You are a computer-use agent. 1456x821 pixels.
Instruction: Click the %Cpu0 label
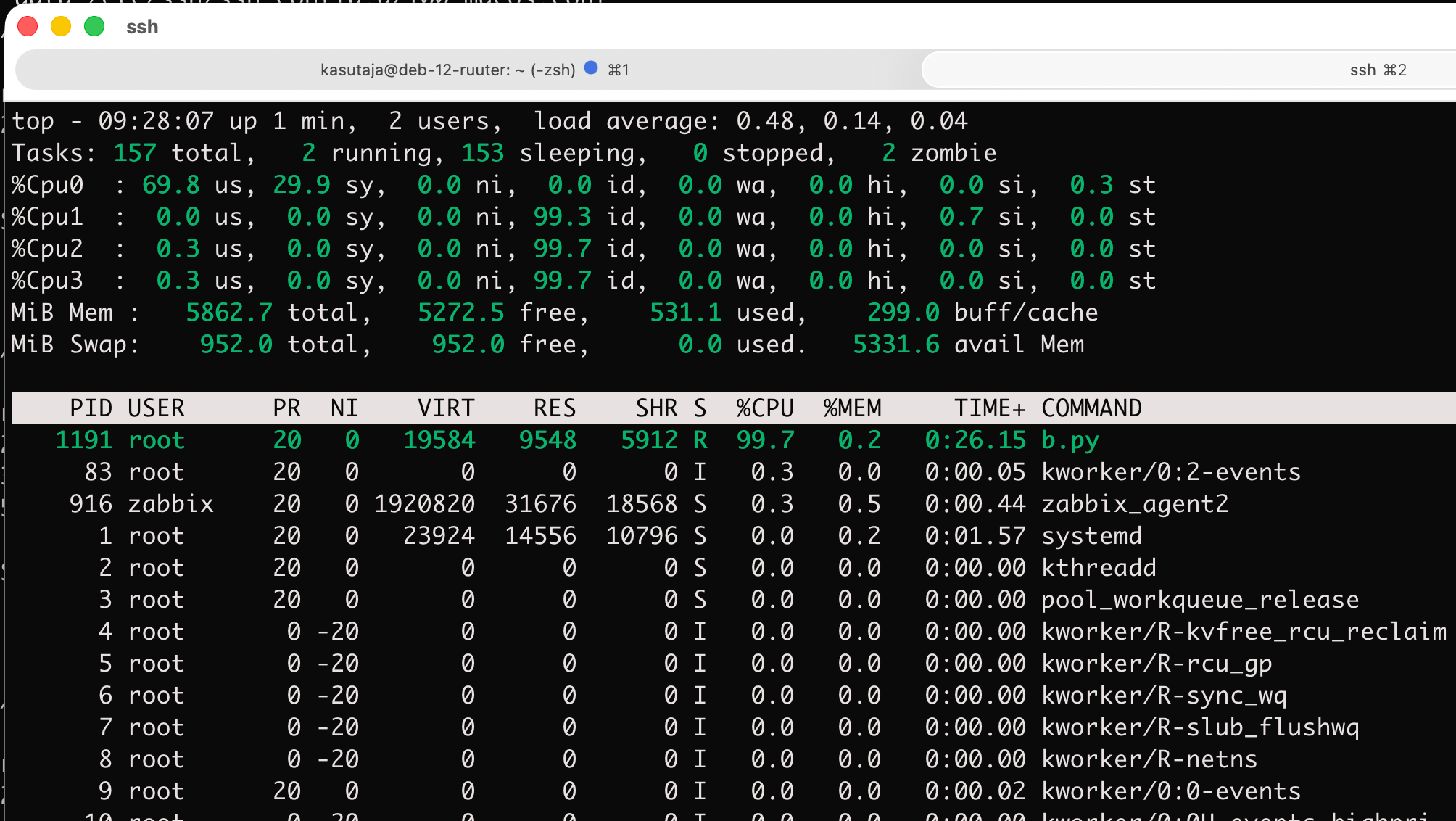(x=47, y=185)
